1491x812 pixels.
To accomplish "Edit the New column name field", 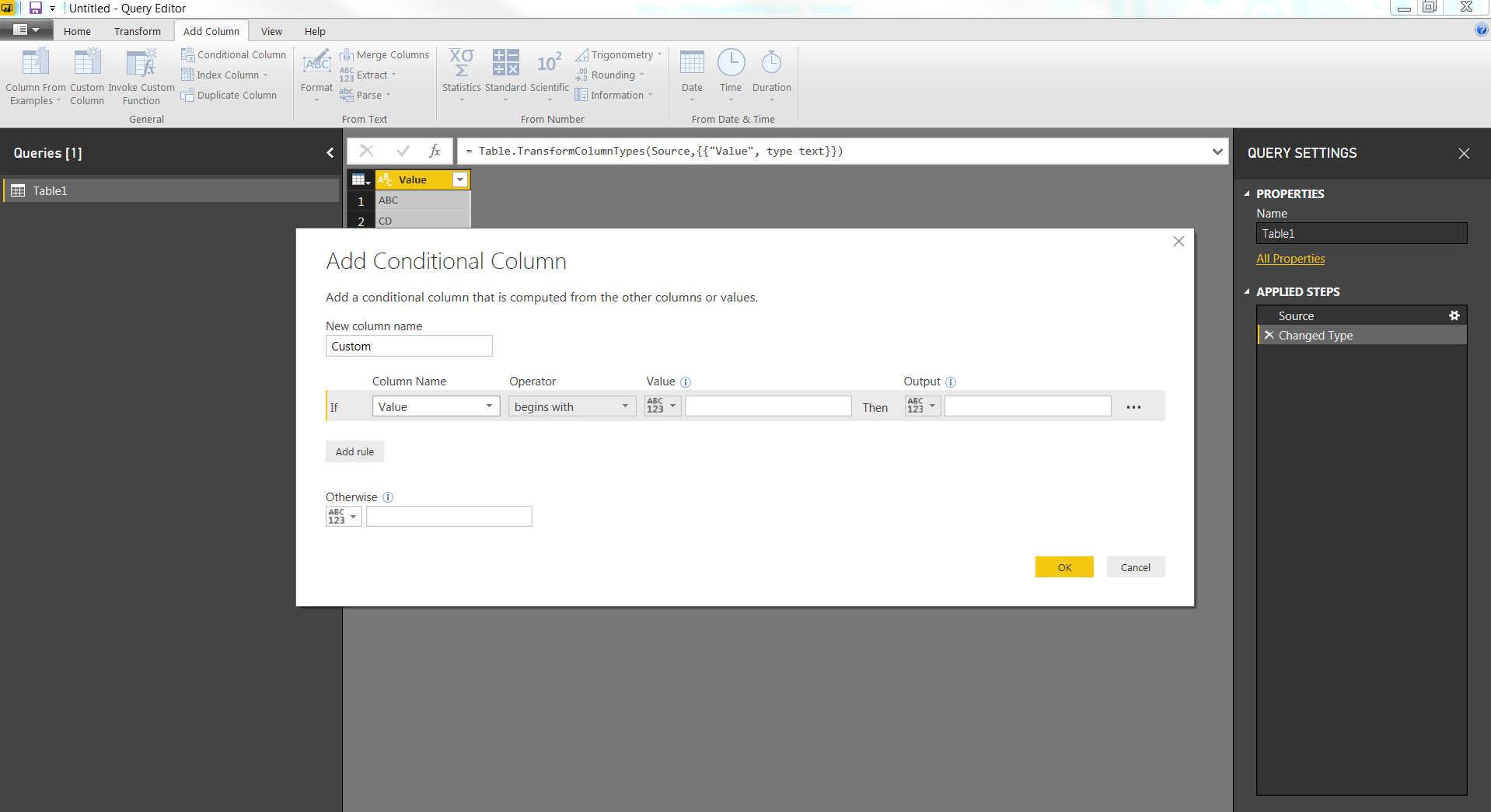I will (409, 346).
